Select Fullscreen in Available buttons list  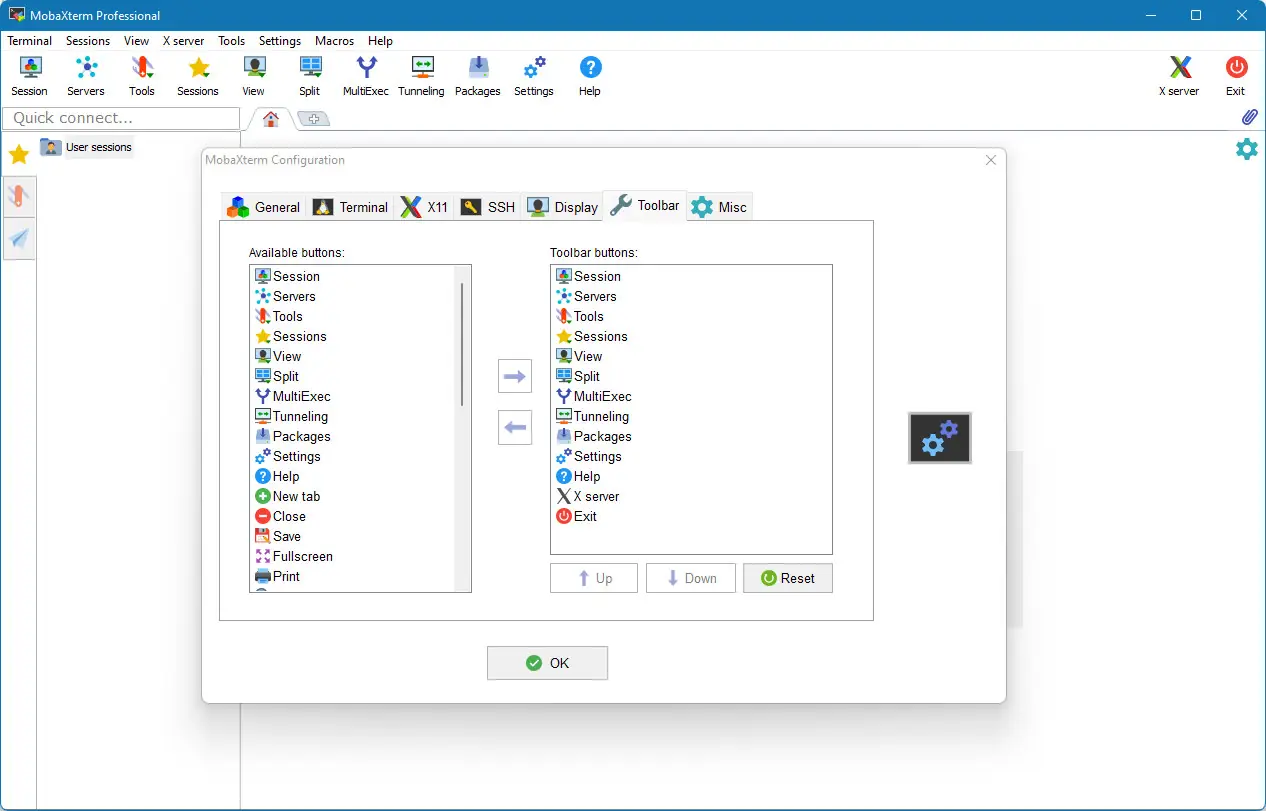[293, 556]
